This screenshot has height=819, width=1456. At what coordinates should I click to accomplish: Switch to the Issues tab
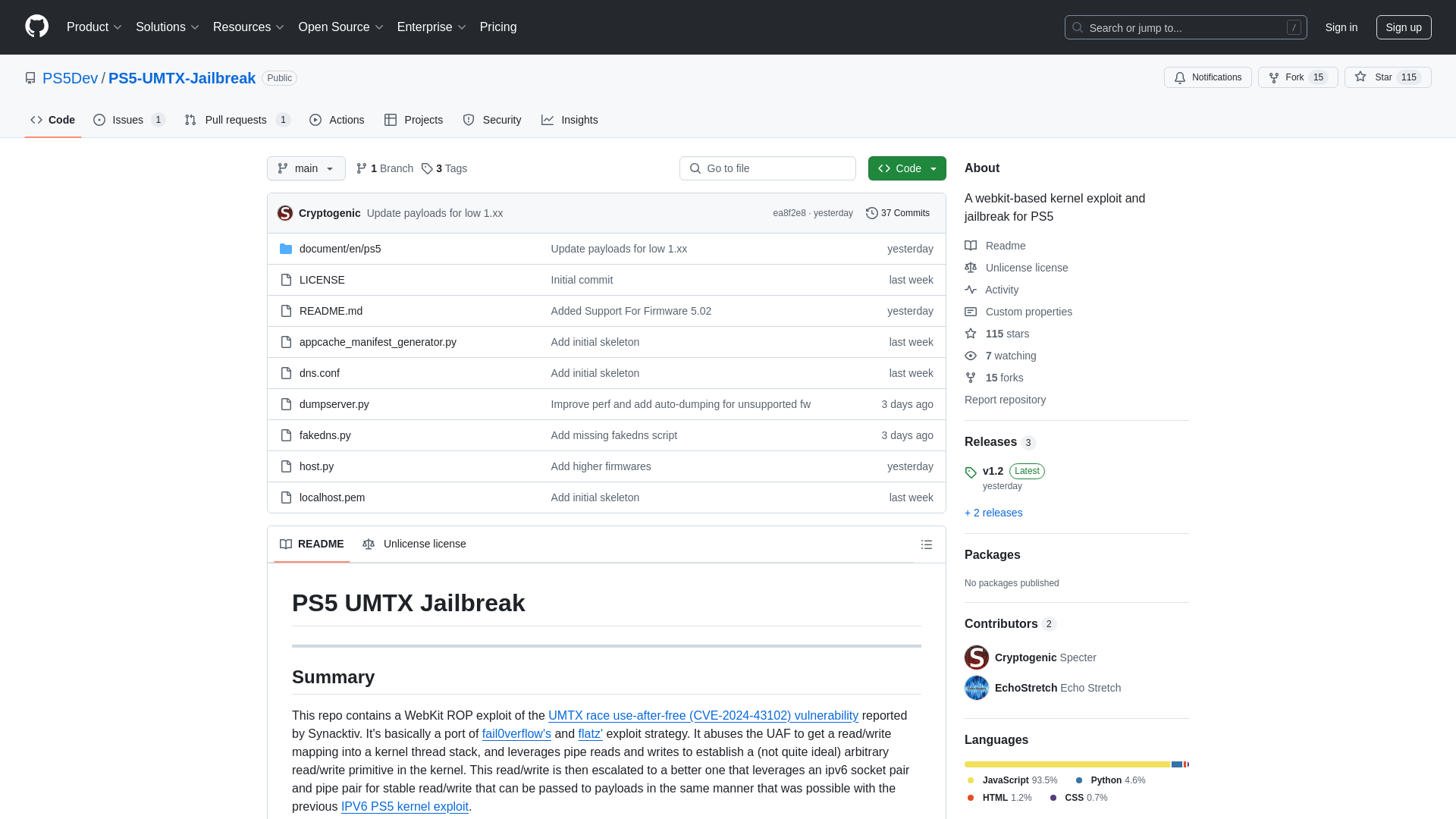[129, 120]
